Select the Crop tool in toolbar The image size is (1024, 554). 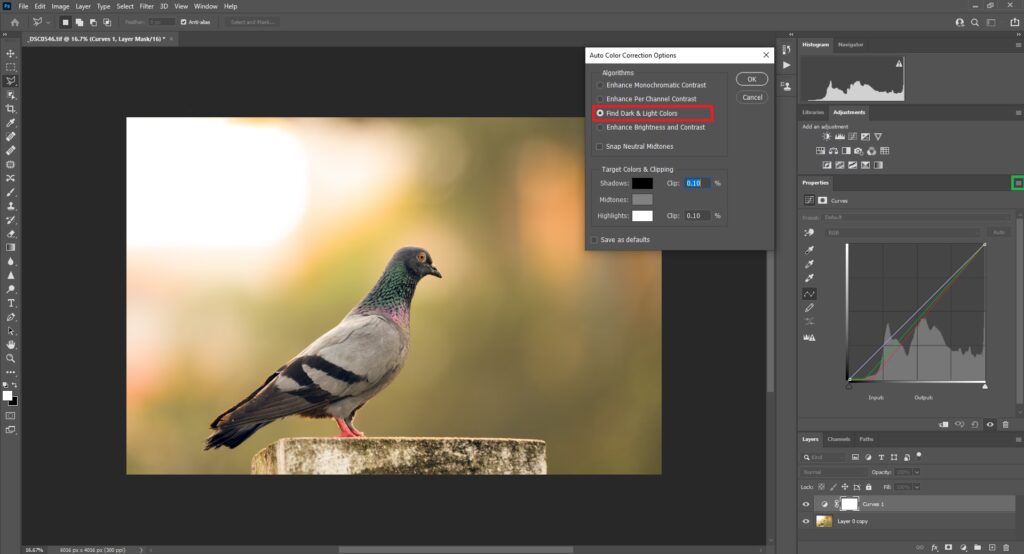pos(11,108)
